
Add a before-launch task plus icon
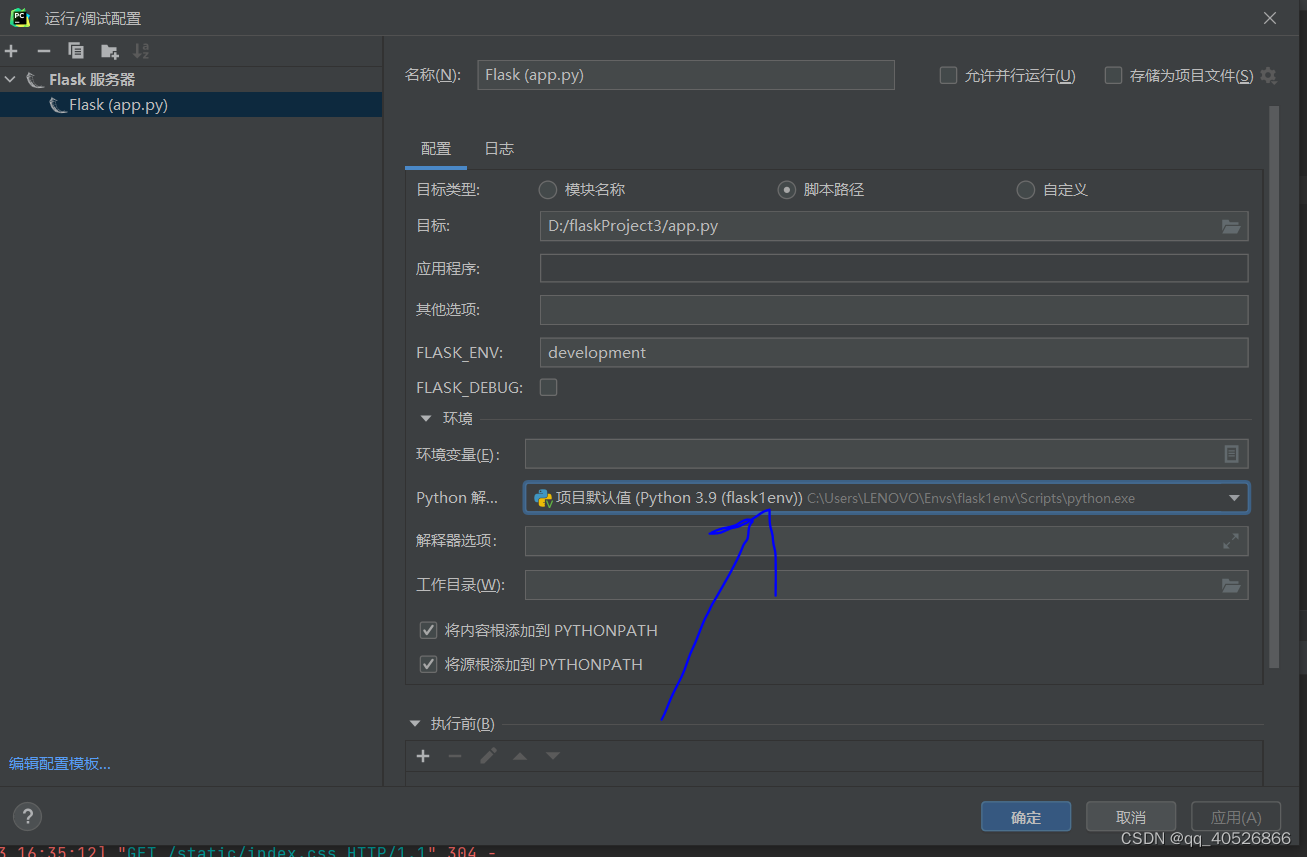click(423, 756)
